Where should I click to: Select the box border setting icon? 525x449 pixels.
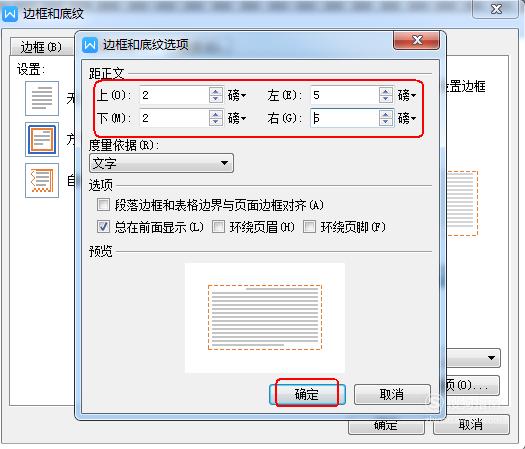42,139
